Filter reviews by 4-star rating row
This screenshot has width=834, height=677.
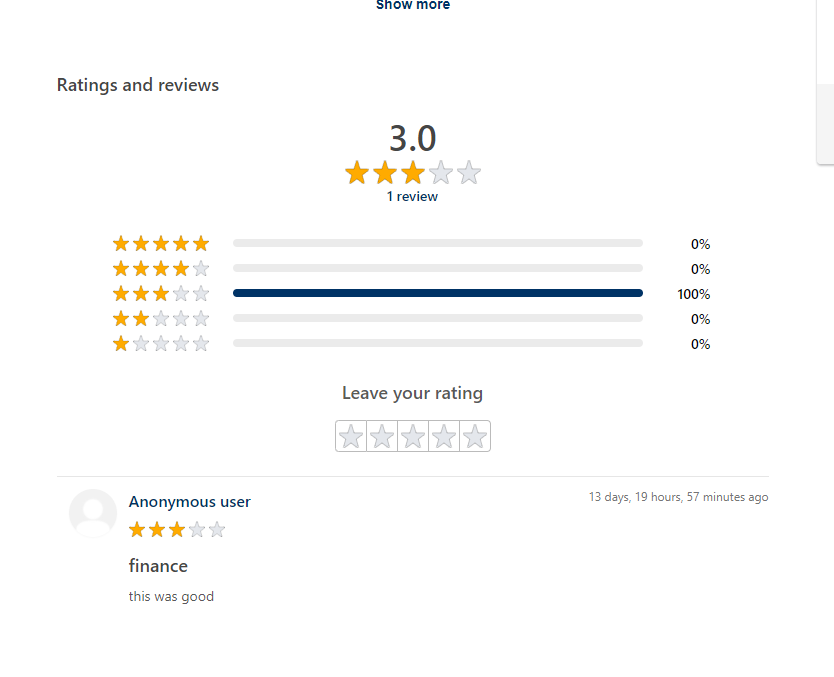coord(161,269)
